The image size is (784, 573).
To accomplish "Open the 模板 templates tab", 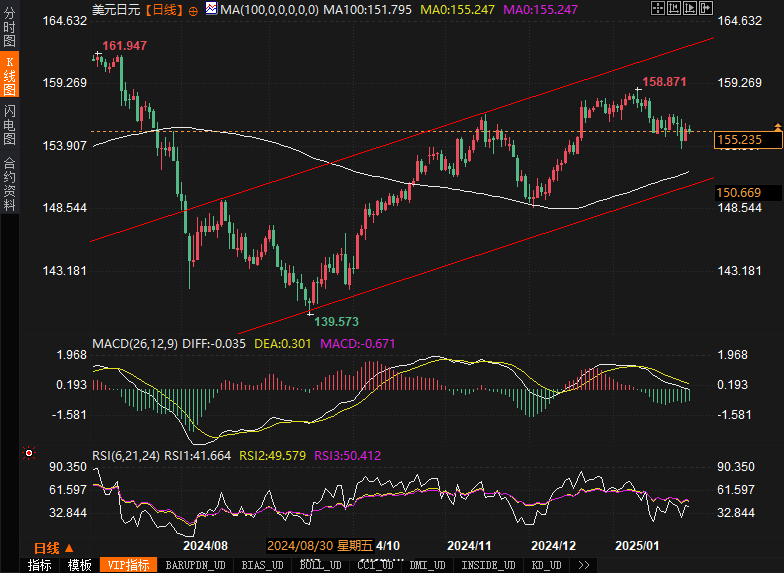I will pos(80,565).
